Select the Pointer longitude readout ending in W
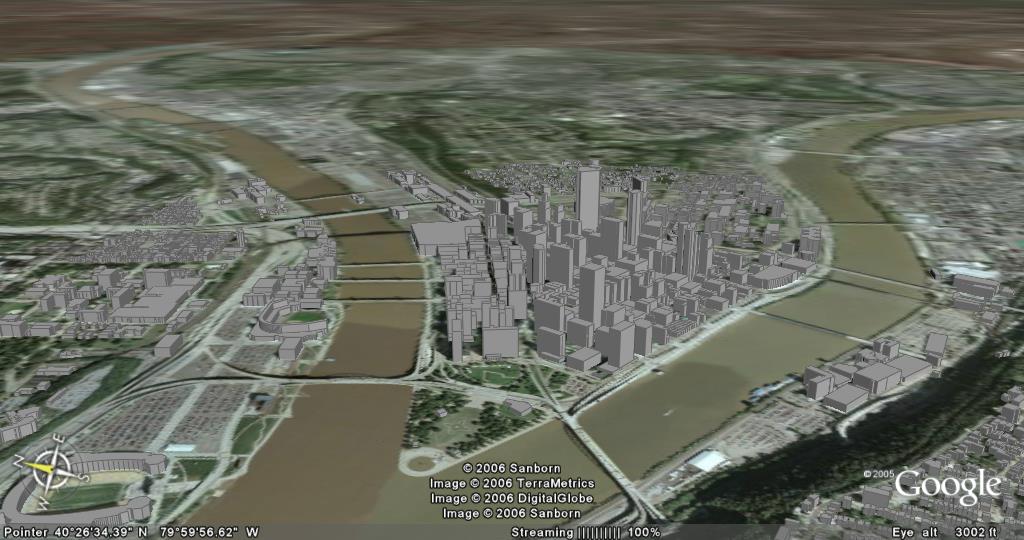 [208, 532]
